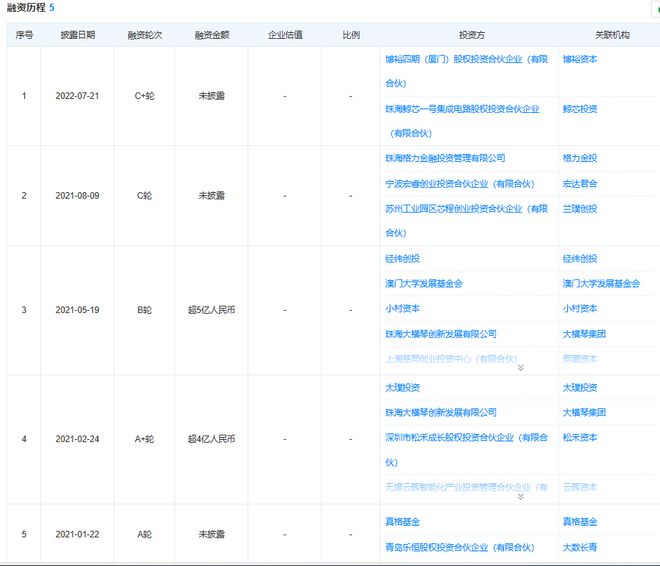660x566 pixels.
Task: Open related institution 博裕资本
Action: click(x=580, y=59)
